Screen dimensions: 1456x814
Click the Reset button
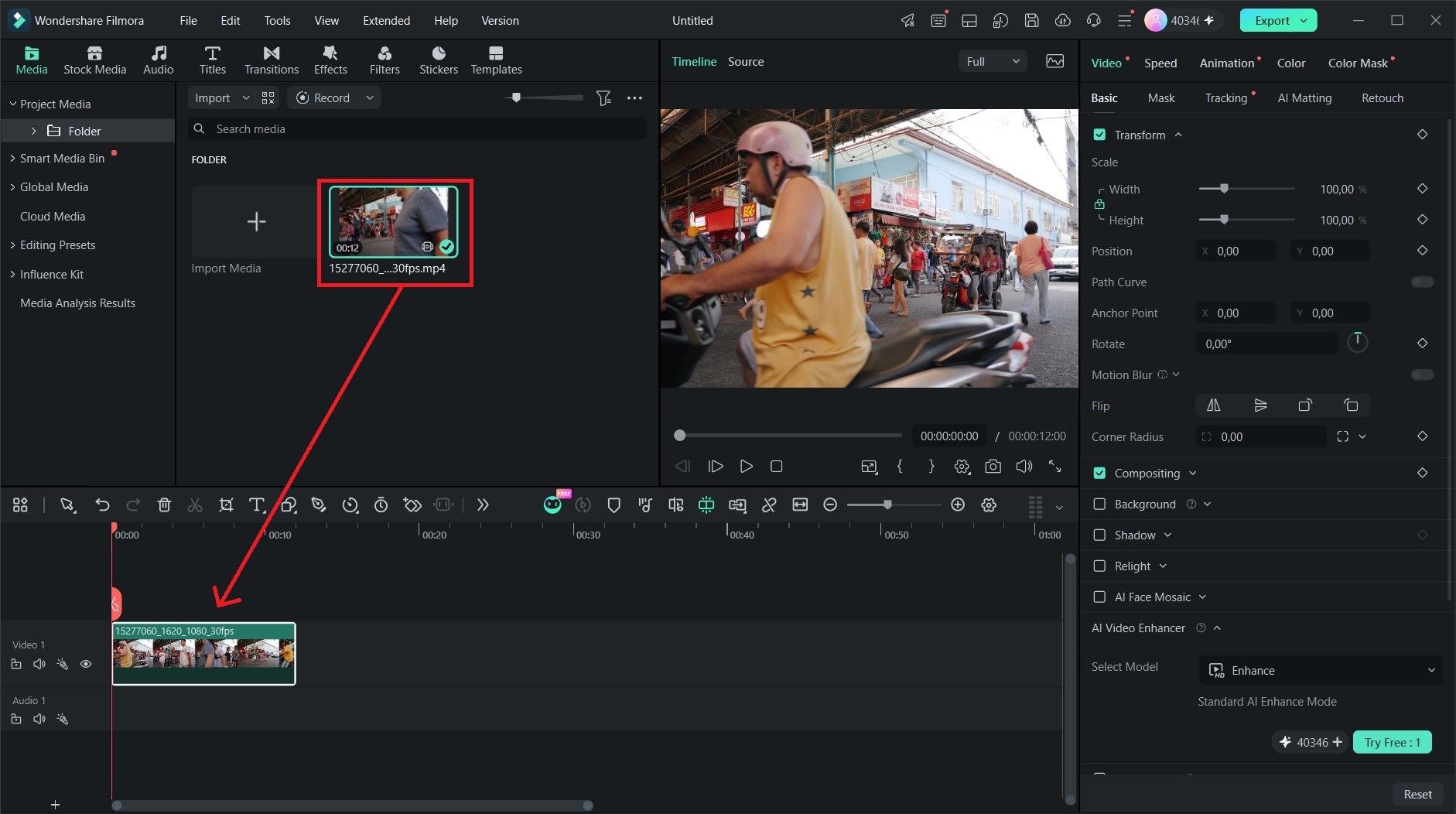(x=1417, y=794)
